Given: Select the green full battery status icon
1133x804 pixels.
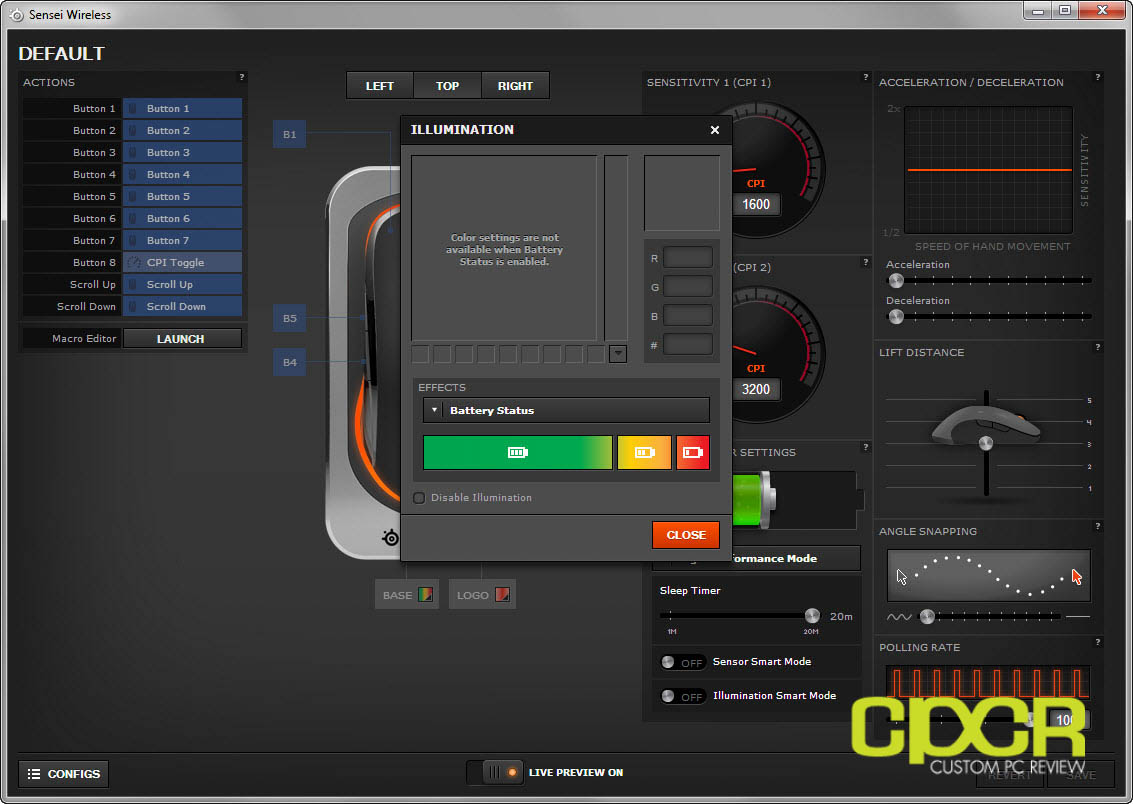Looking at the screenshot, I should [517, 453].
